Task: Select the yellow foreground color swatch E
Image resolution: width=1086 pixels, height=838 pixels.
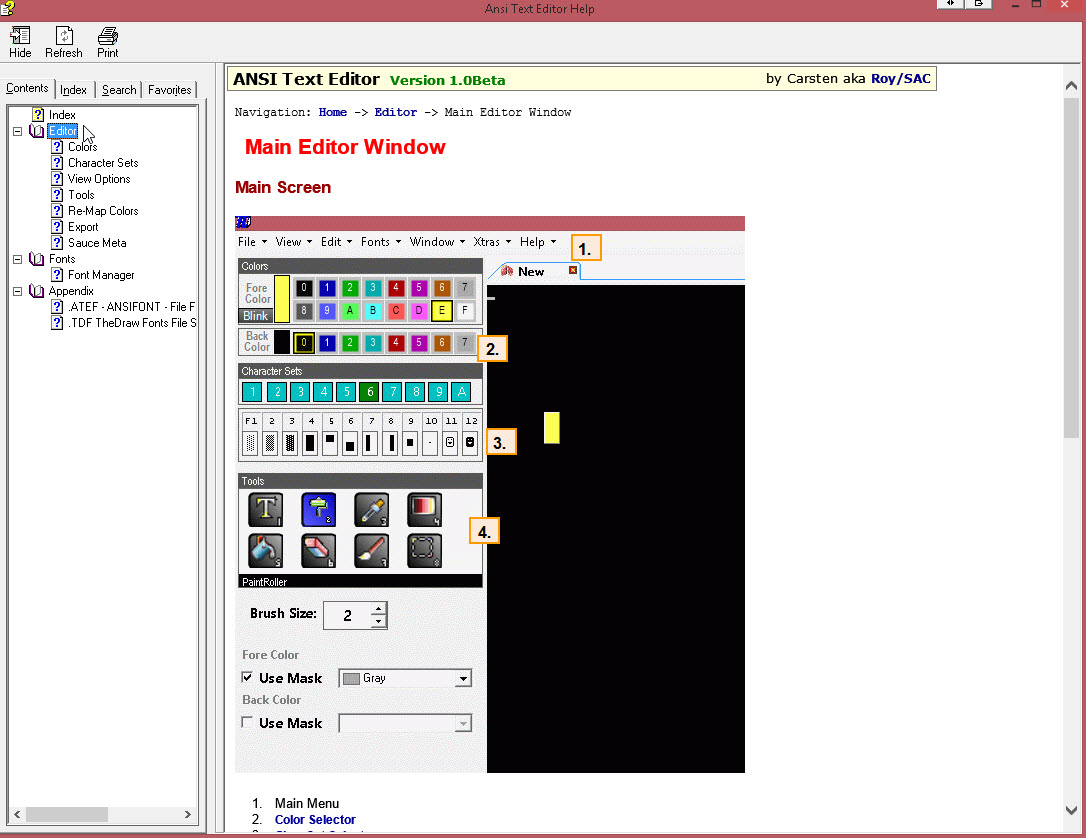Action: tap(441, 311)
